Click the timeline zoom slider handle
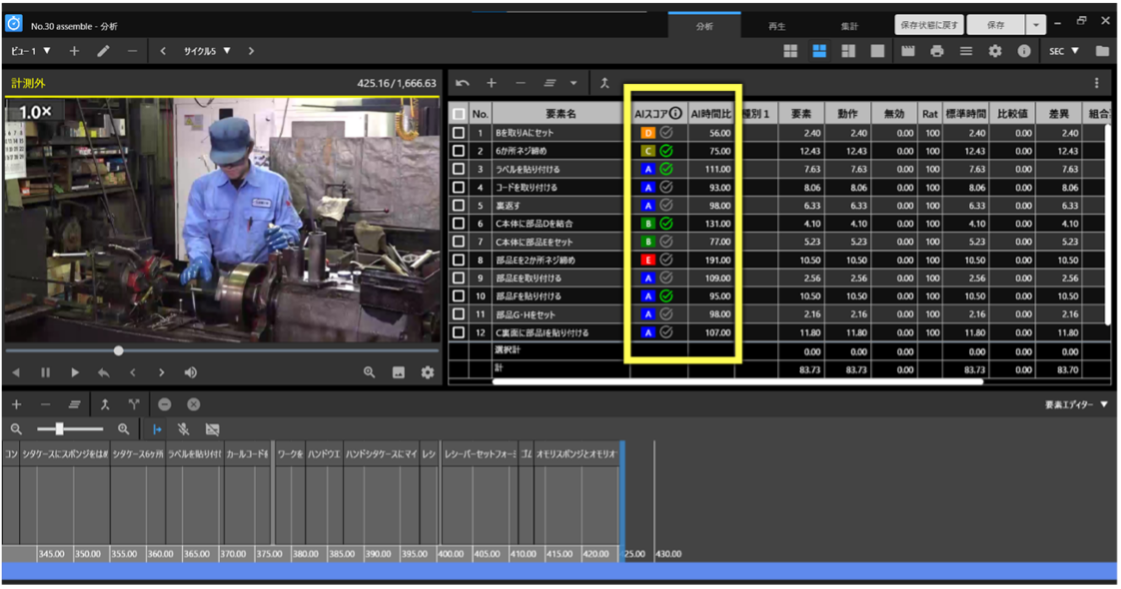 [60, 429]
